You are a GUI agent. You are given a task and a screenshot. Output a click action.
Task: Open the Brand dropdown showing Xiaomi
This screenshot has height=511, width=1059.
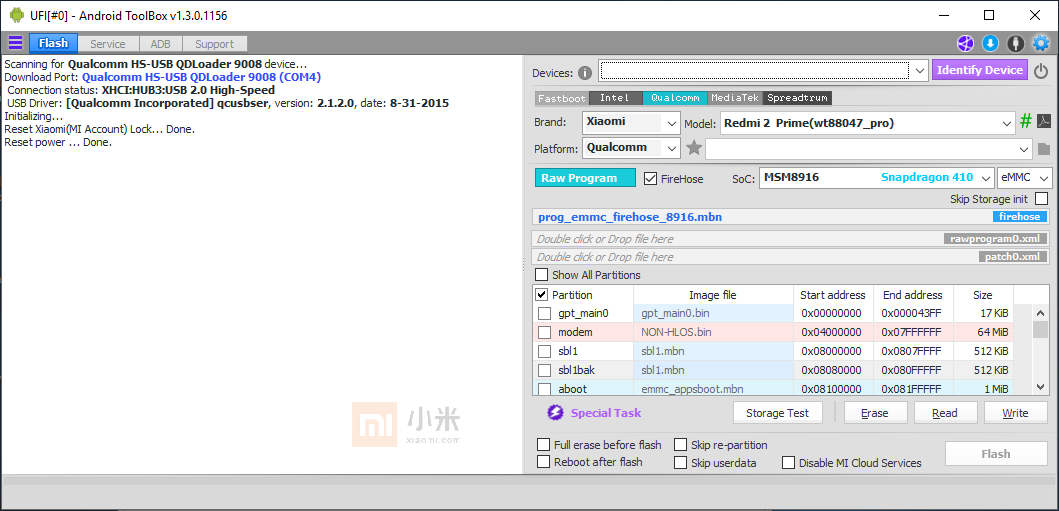pyautogui.click(x=672, y=124)
